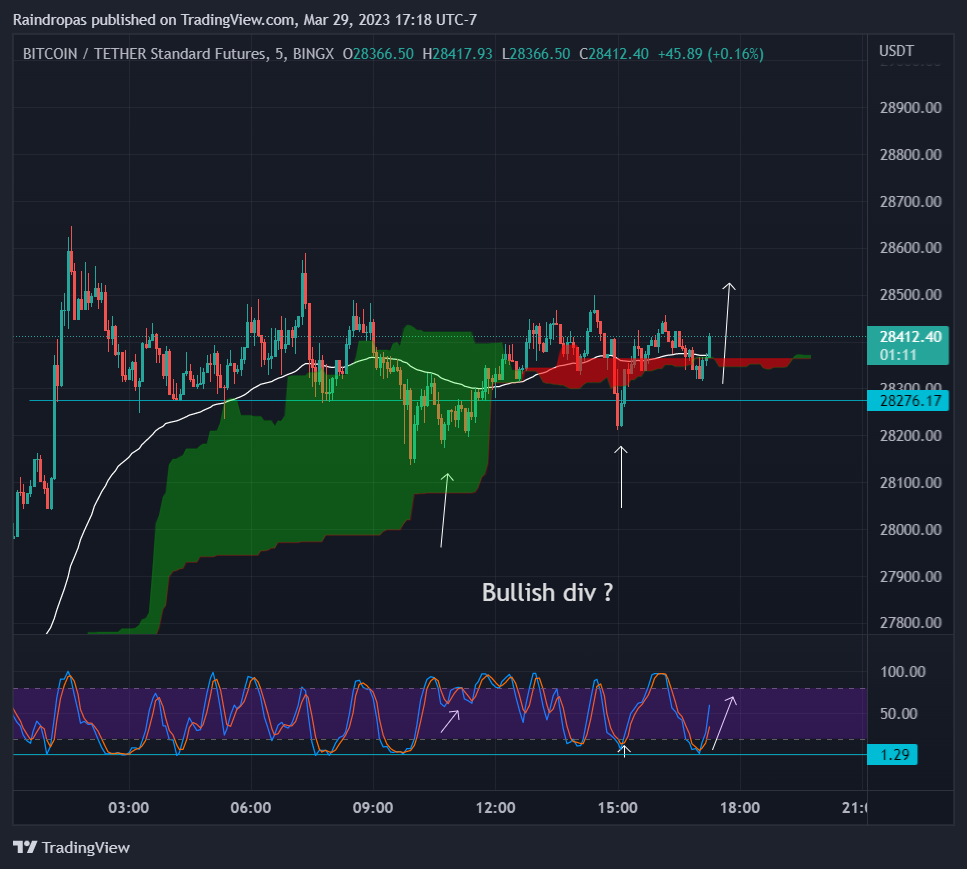The image size is (967, 869).
Task: Click the 27900.00 price axis label
Action: pos(910,577)
